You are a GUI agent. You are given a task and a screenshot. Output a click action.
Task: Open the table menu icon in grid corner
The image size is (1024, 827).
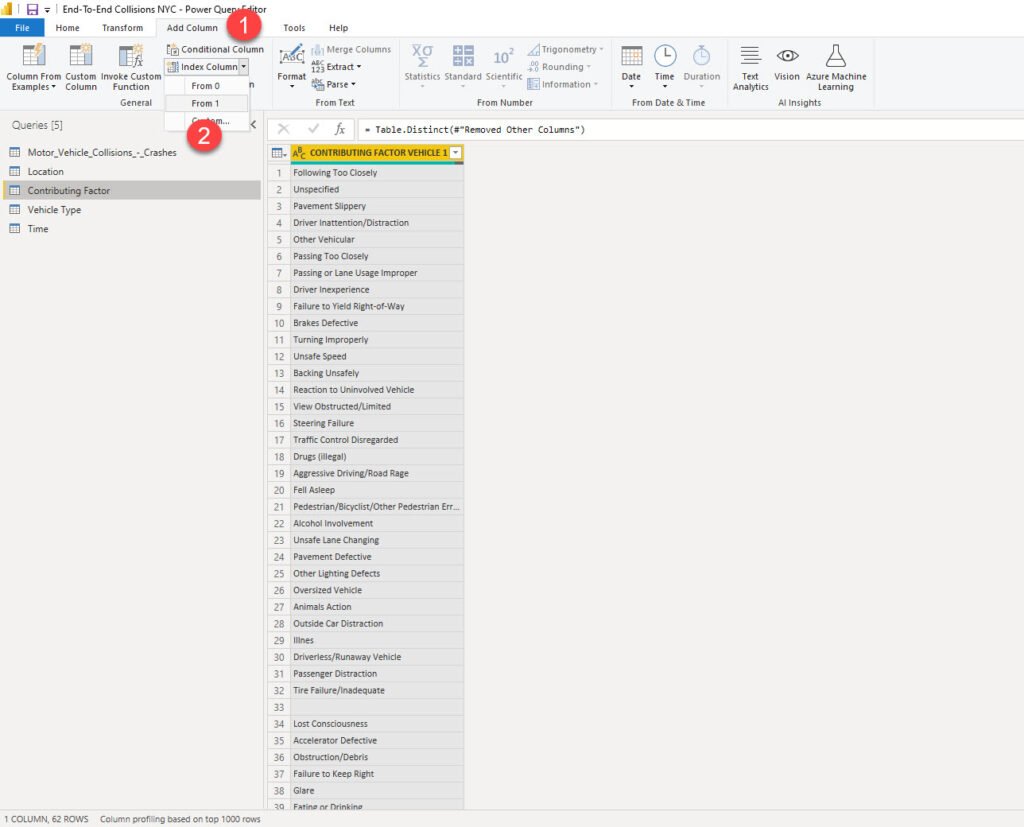tap(279, 153)
